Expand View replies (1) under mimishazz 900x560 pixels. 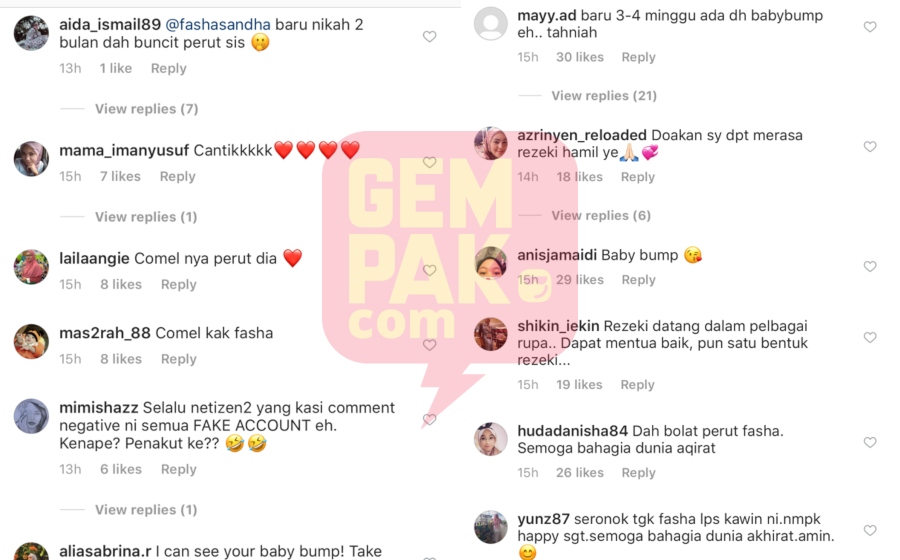(x=146, y=510)
